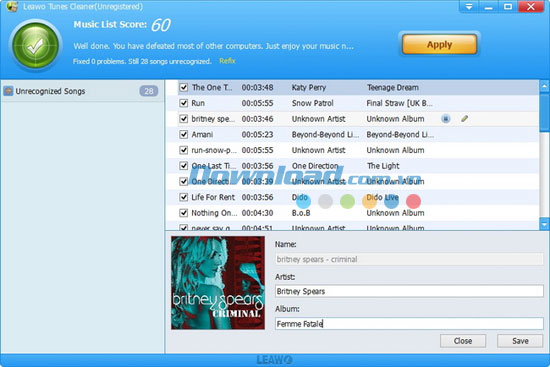The image size is (550, 367).
Task: Toggle the run-snow-p... song checkbox
Action: [183, 150]
